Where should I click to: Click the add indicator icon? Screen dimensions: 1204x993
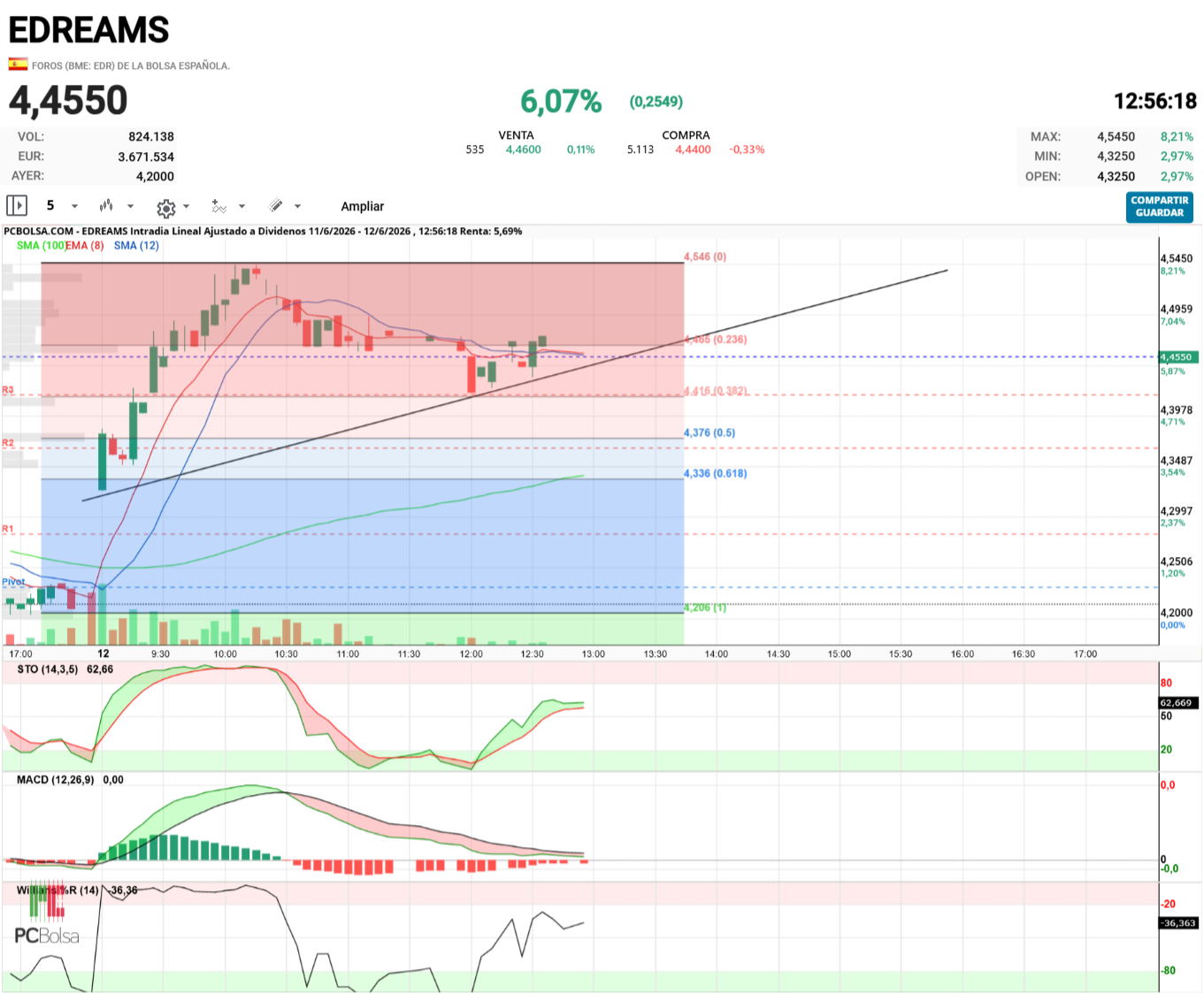pyautogui.click(x=219, y=206)
